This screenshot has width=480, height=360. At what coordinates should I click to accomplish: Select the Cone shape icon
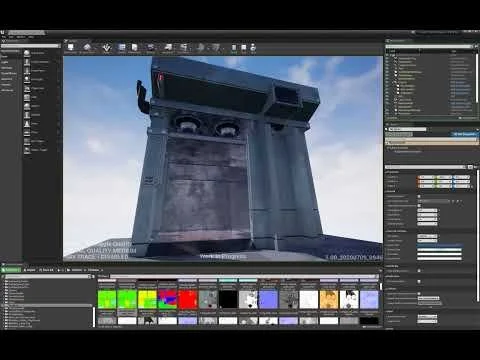tap(27, 124)
